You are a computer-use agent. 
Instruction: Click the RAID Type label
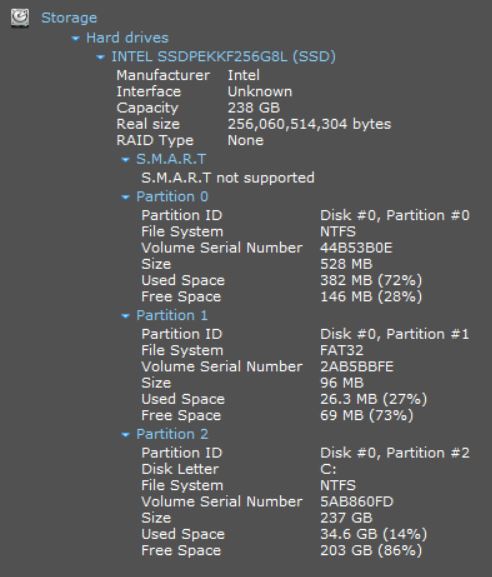155,141
